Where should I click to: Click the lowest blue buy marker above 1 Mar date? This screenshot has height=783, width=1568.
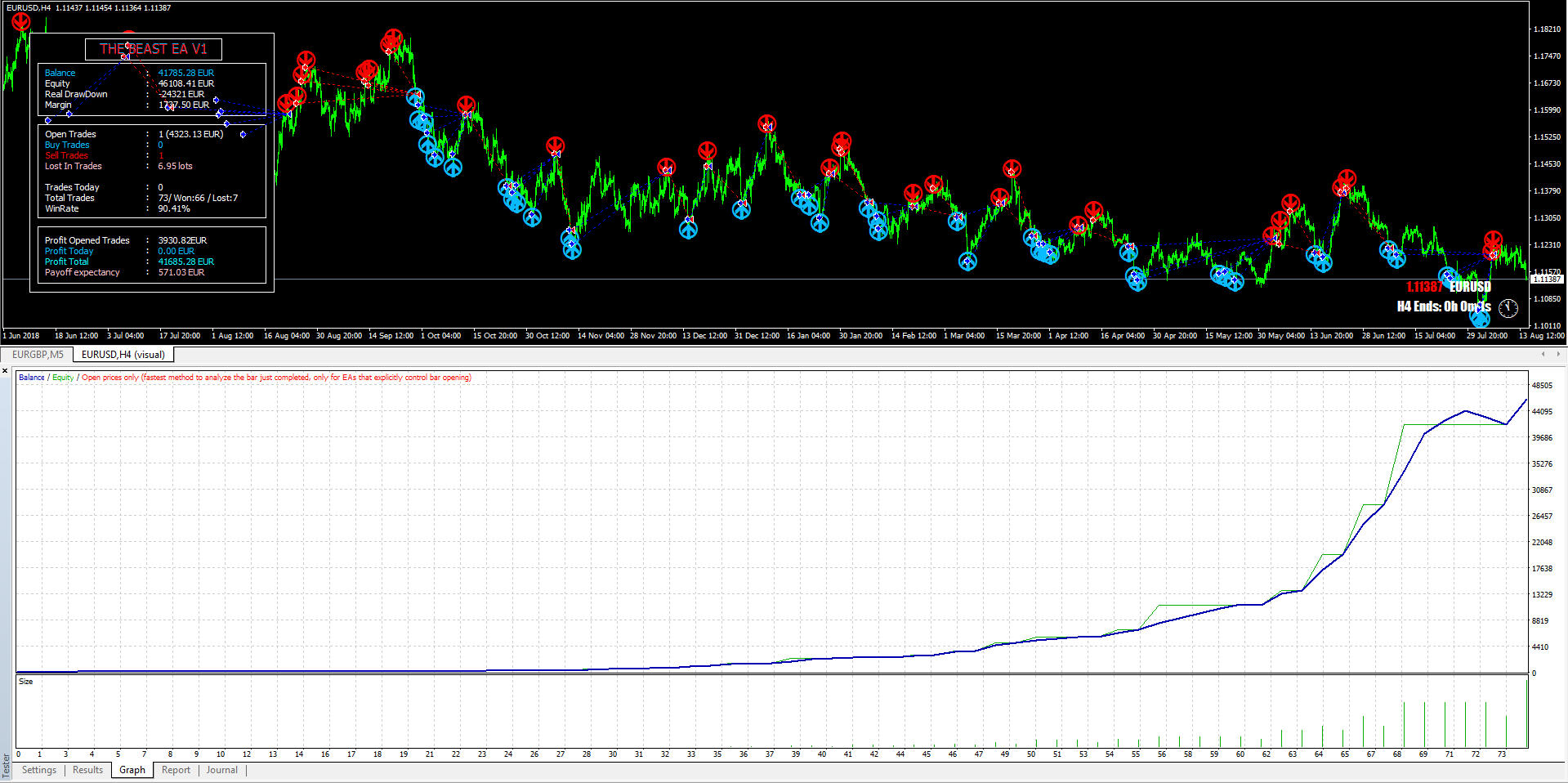tap(967, 262)
